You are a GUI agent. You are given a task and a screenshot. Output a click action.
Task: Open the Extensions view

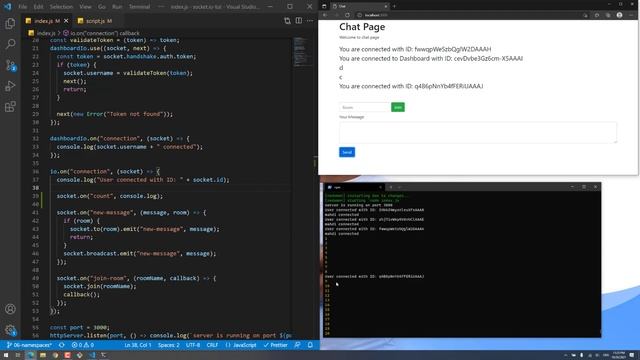[x=10, y=107]
